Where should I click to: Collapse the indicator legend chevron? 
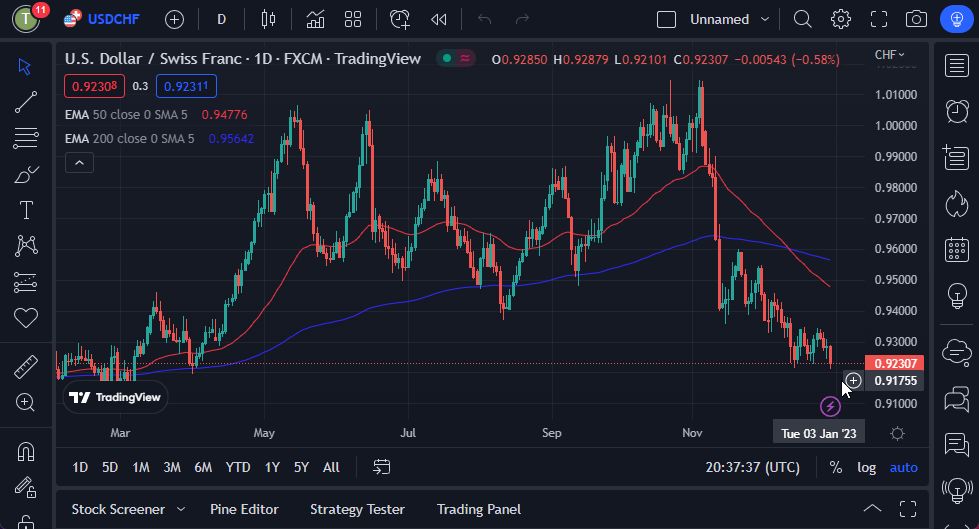pyautogui.click(x=79, y=162)
